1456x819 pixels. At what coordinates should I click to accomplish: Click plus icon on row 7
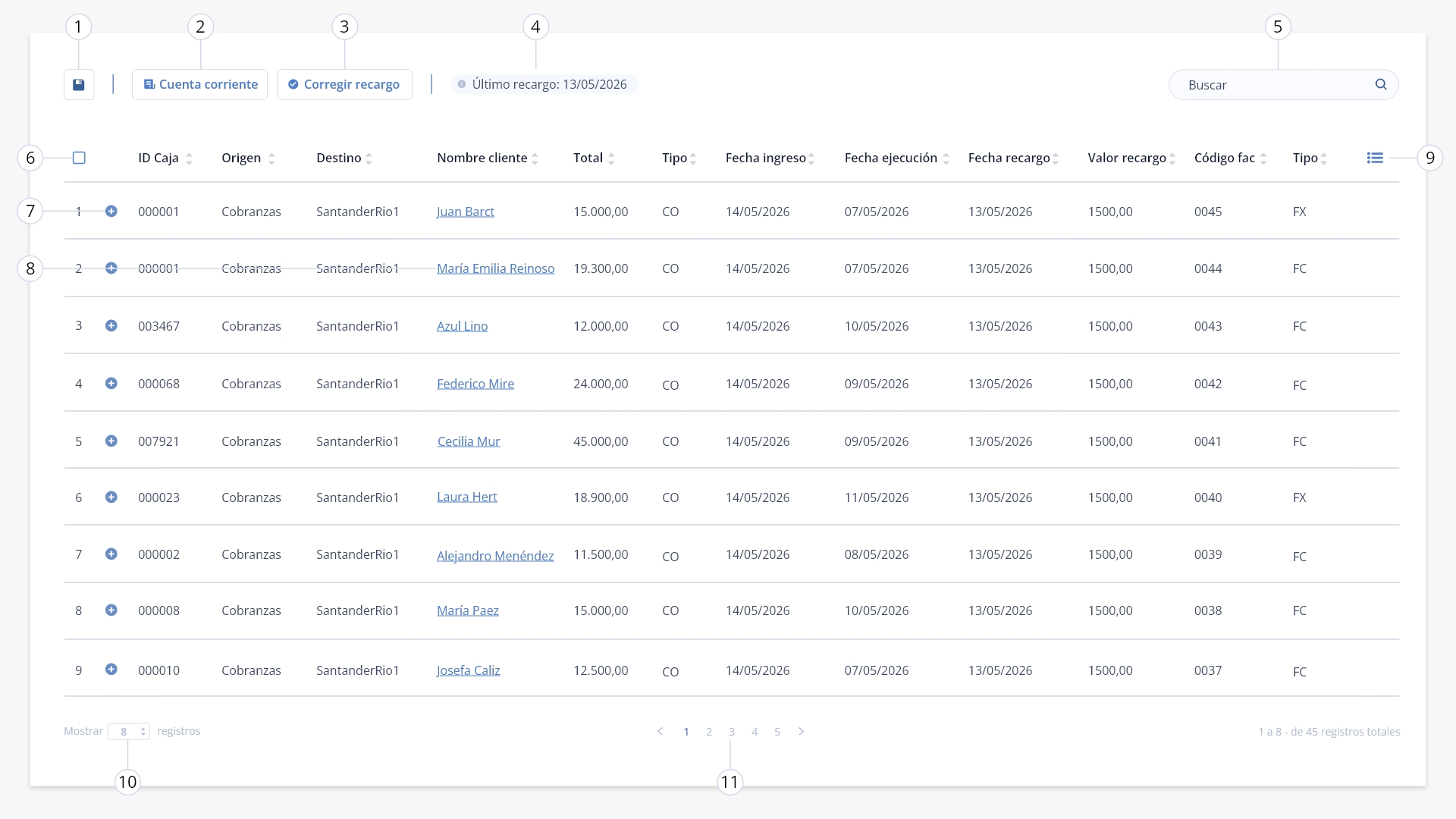tap(111, 554)
